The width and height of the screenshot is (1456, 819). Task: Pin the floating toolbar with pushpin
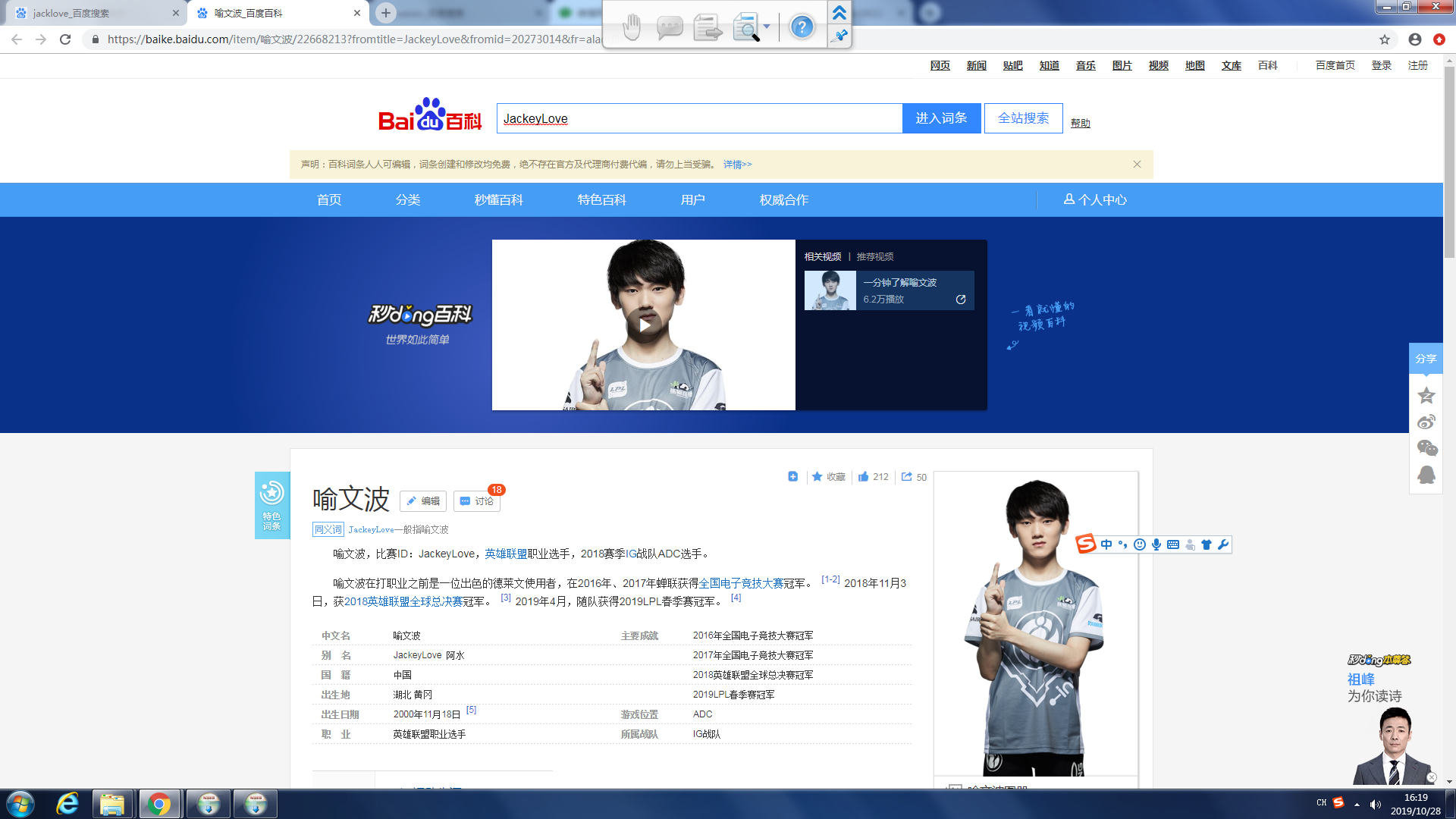tap(839, 35)
